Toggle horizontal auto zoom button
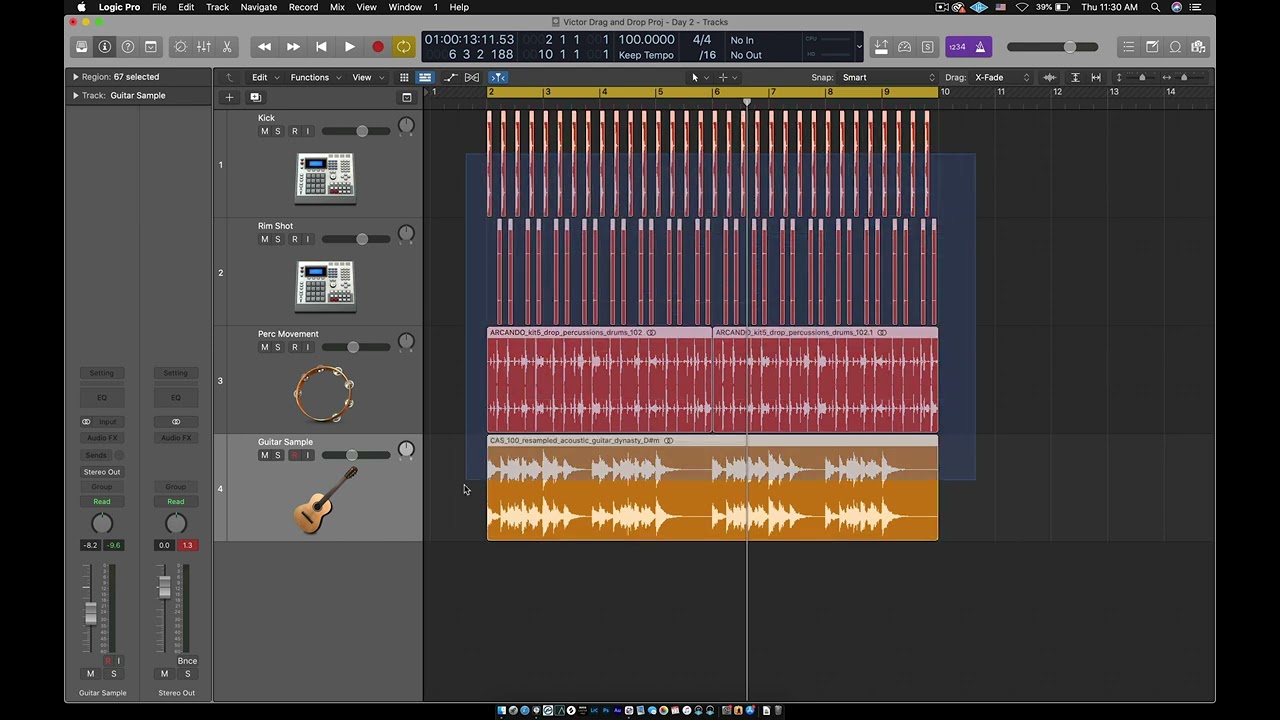 coord(1096,77)
